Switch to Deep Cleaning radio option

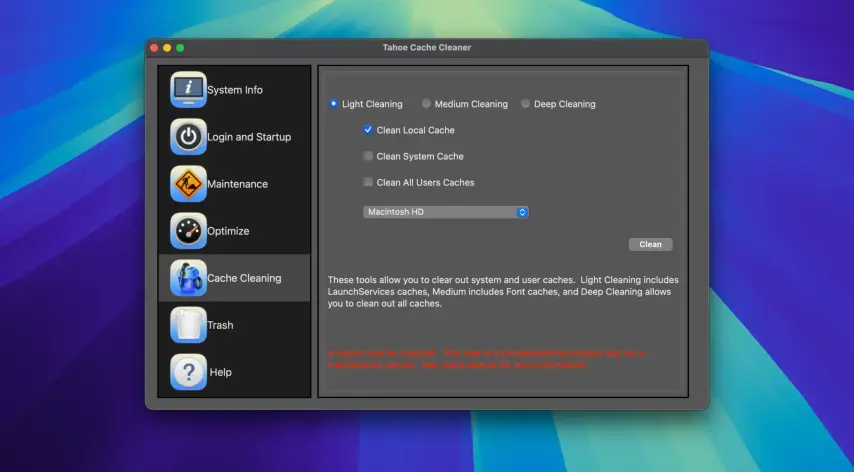[526, 104]
